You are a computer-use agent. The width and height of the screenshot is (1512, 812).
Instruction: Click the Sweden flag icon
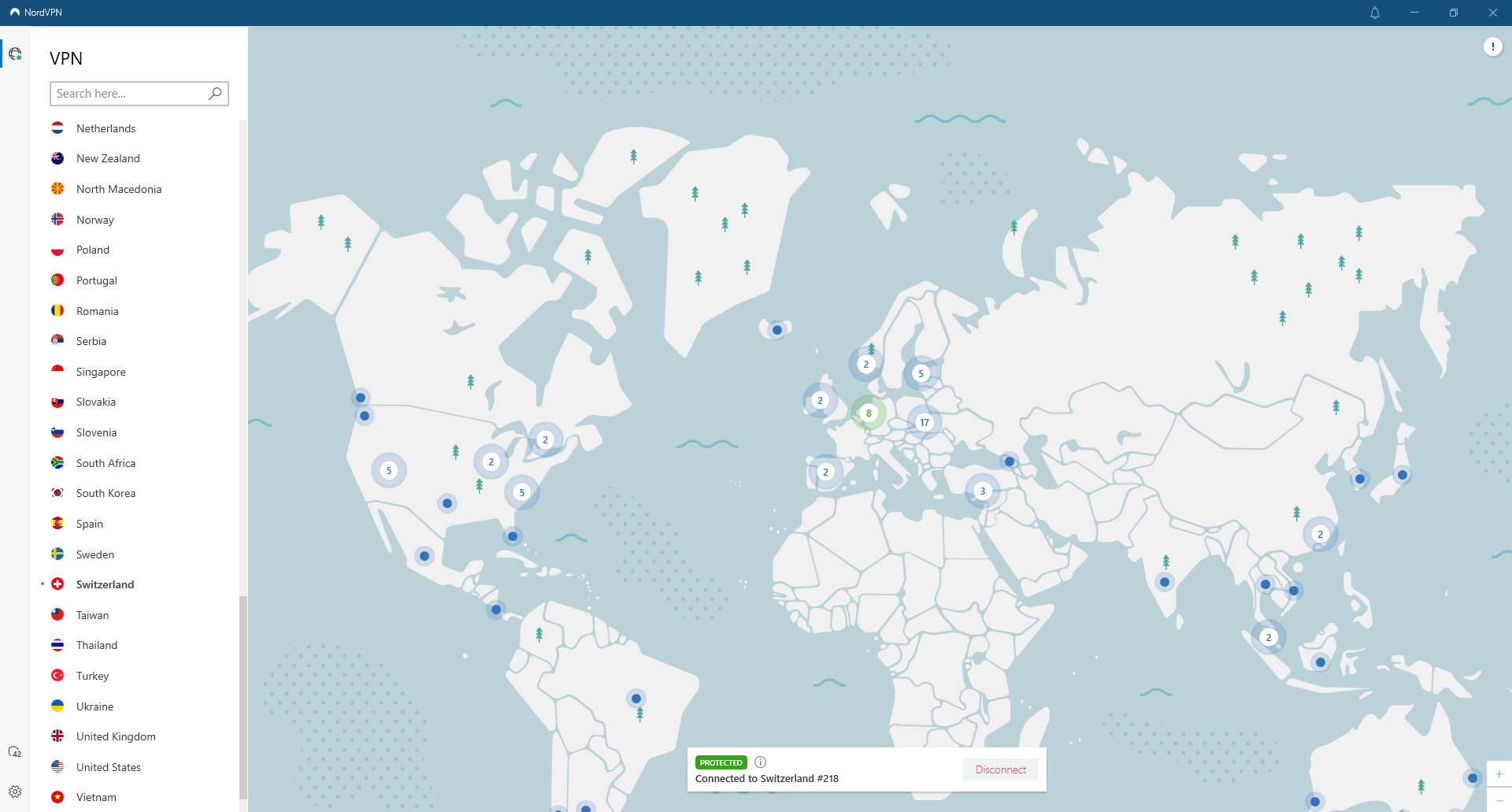point(57,554)
